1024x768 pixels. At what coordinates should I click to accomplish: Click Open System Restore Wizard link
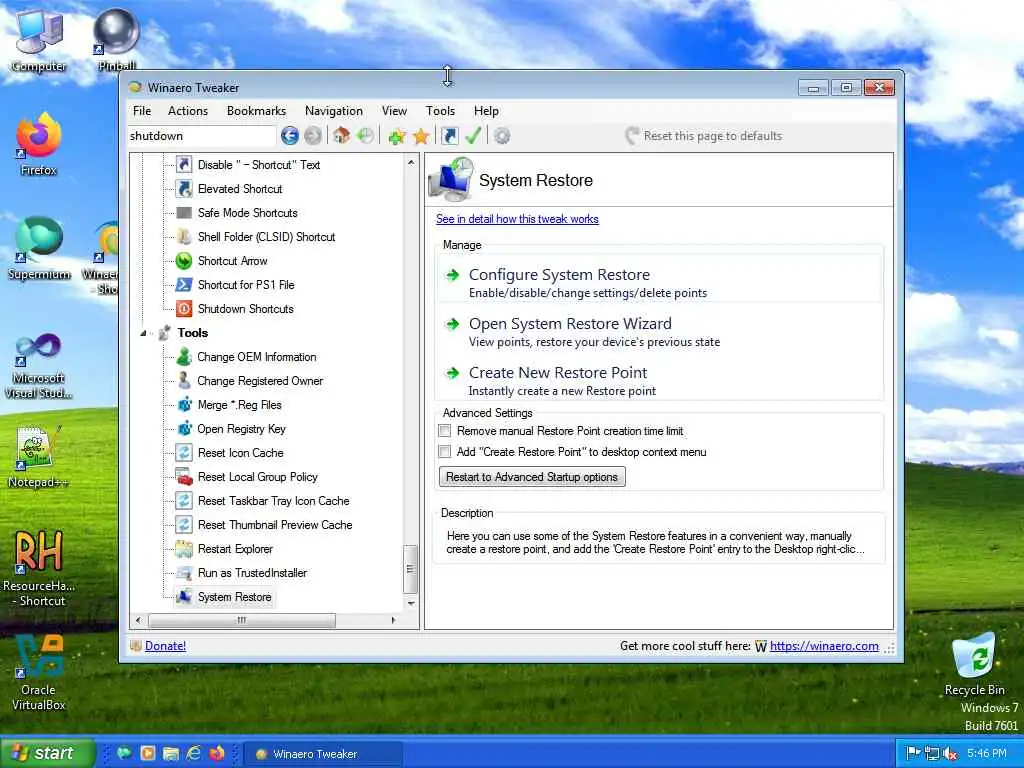[570, 324]
